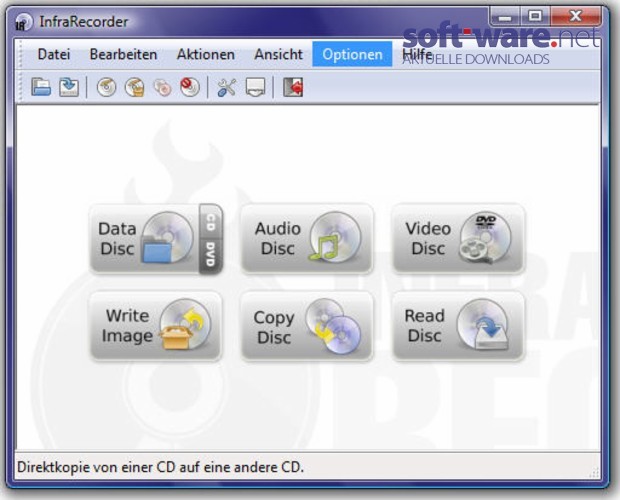This screenshot has width=620, height=500.
Task: Choose the CD option on Data Disc
Action: 211,222
